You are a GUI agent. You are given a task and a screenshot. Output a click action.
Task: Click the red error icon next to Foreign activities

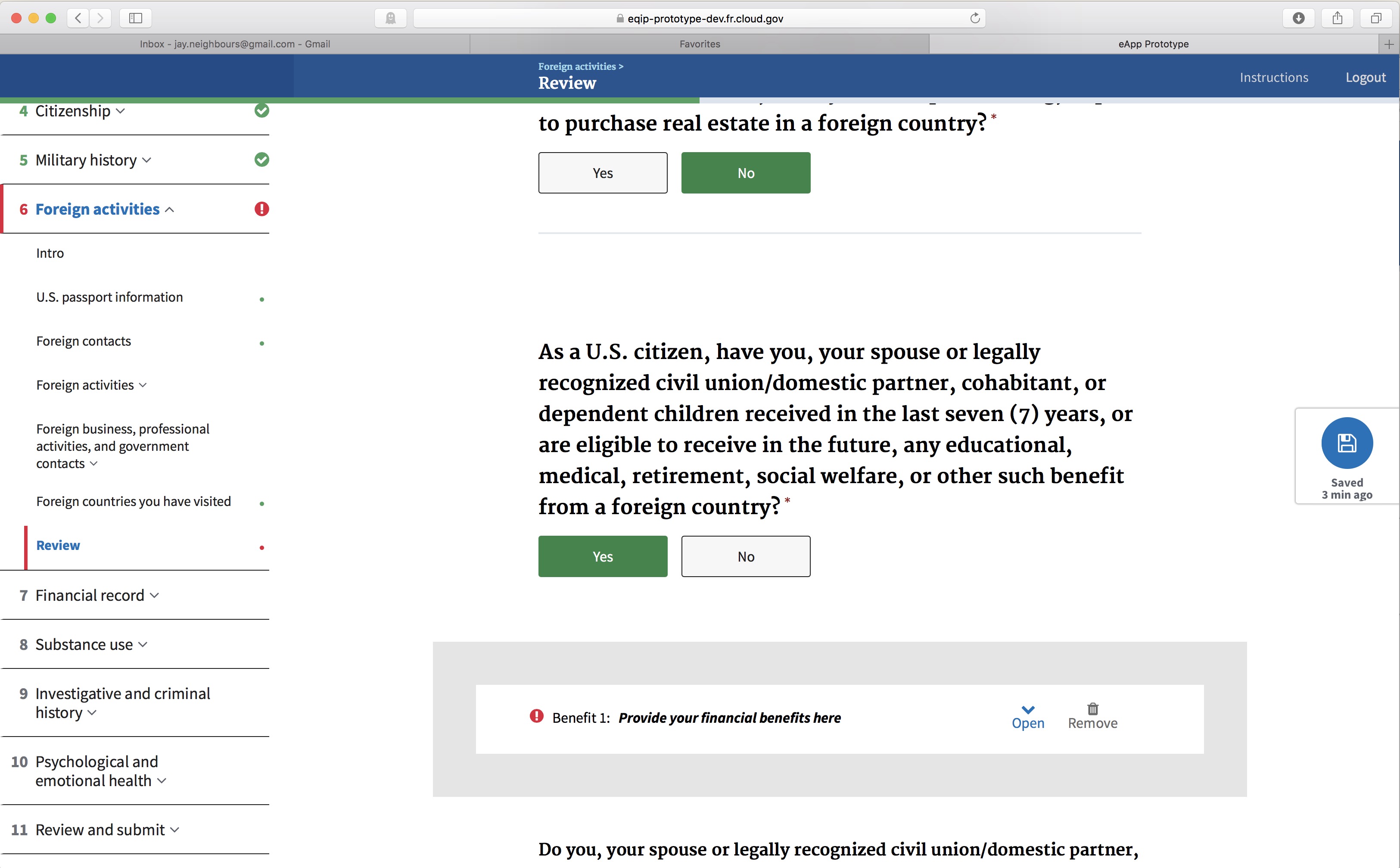[261, 209]
